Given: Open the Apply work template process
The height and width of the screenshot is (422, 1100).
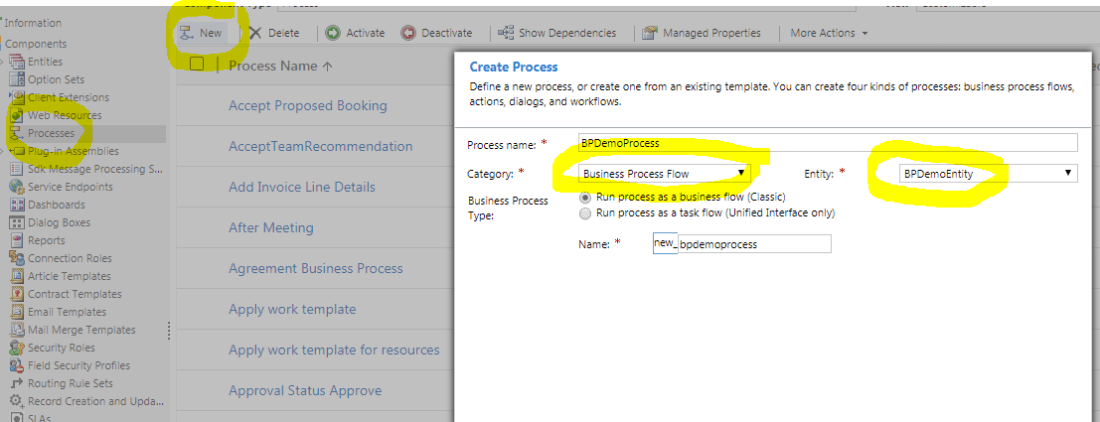Looking at the screenshot, I should pyautogui.click(x=293, y=309).
